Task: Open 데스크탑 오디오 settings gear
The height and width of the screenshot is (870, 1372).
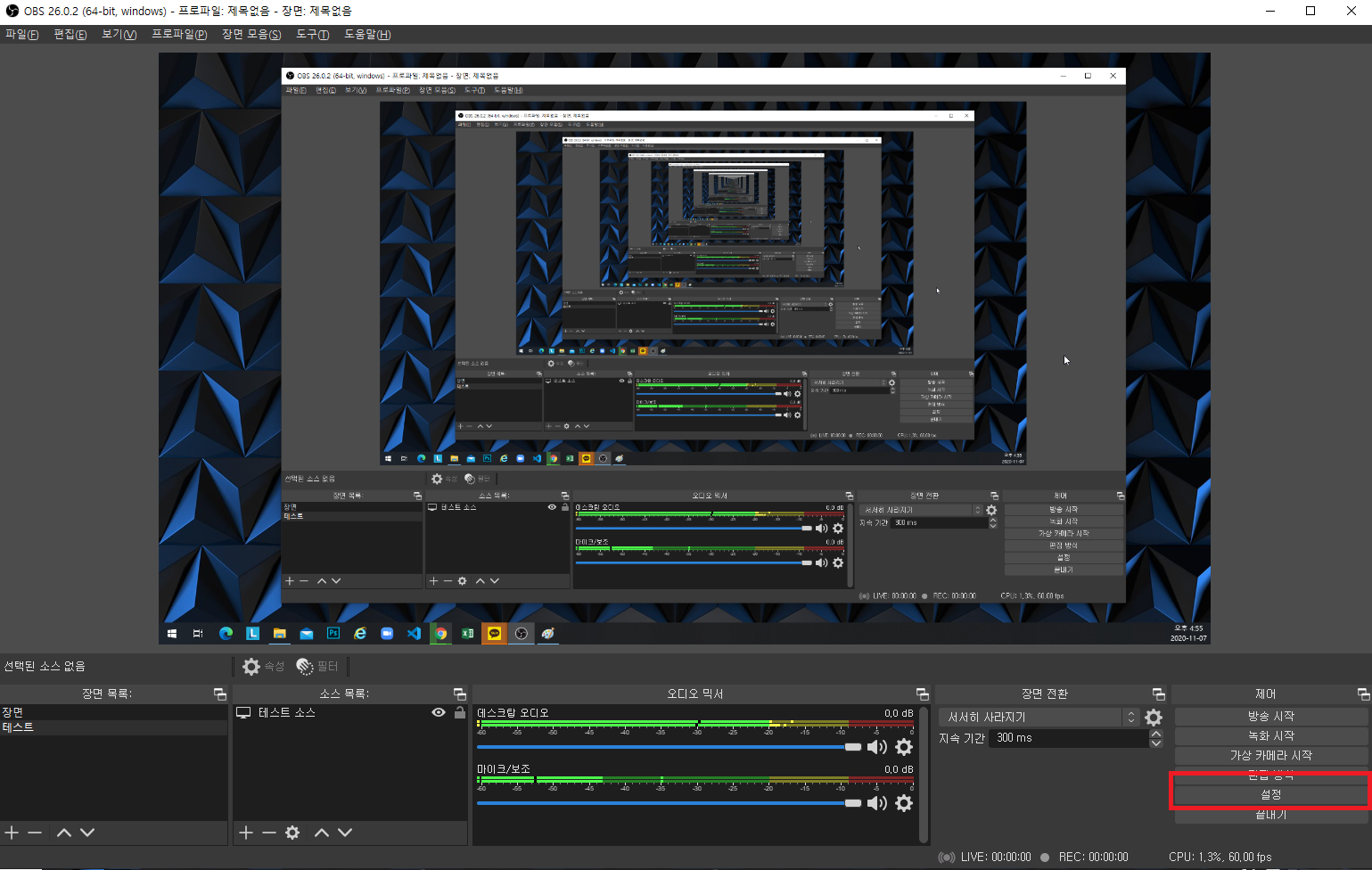Action: (904, 747)
